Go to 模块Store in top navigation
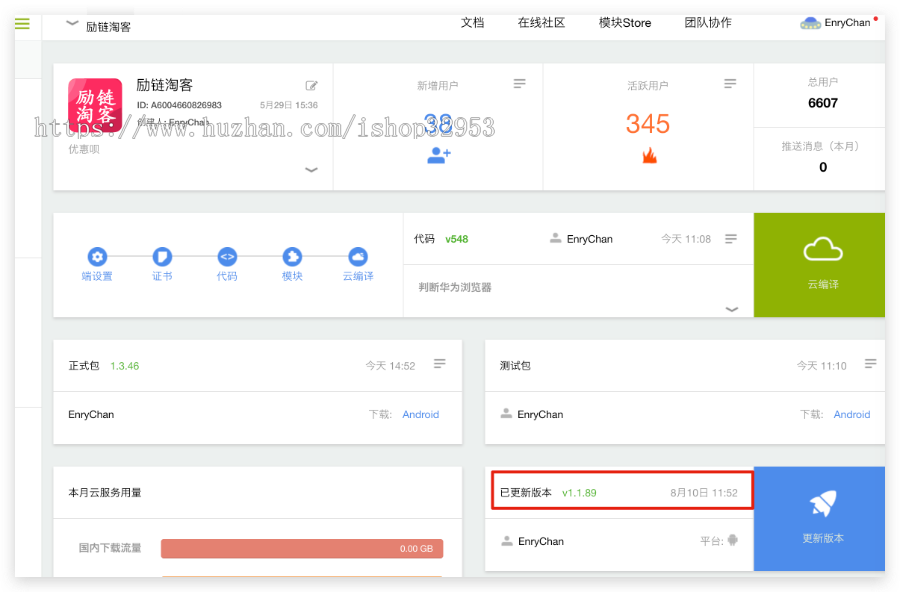 (x=624, y=23)
